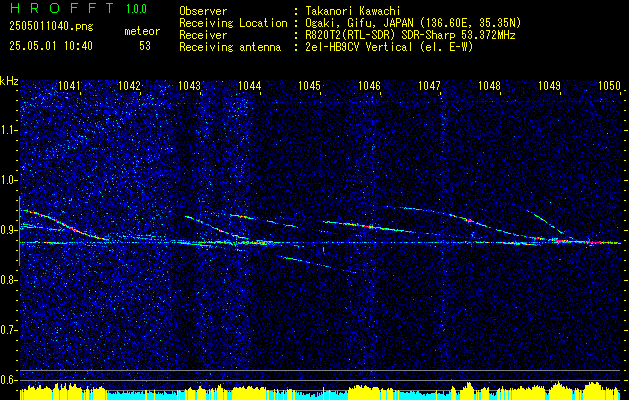Select the meteor count 53
Image resolution: width=629 pixels, height=400 pixels.
[145, 46]
